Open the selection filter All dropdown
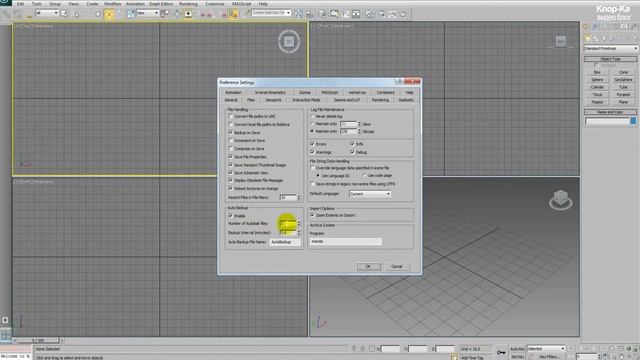This screenshot has height=360, width=640. [47, 13]
